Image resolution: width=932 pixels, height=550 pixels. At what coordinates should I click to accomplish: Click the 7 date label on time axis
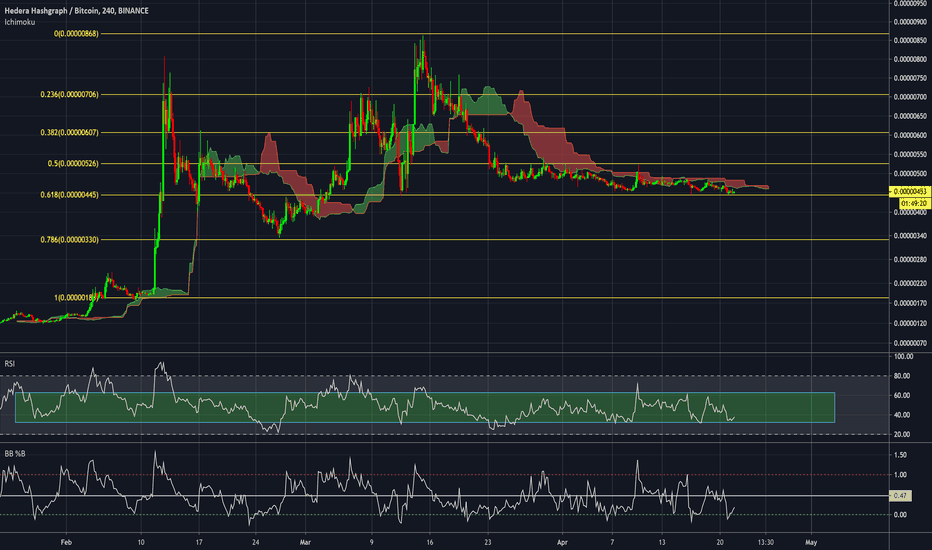612,542
